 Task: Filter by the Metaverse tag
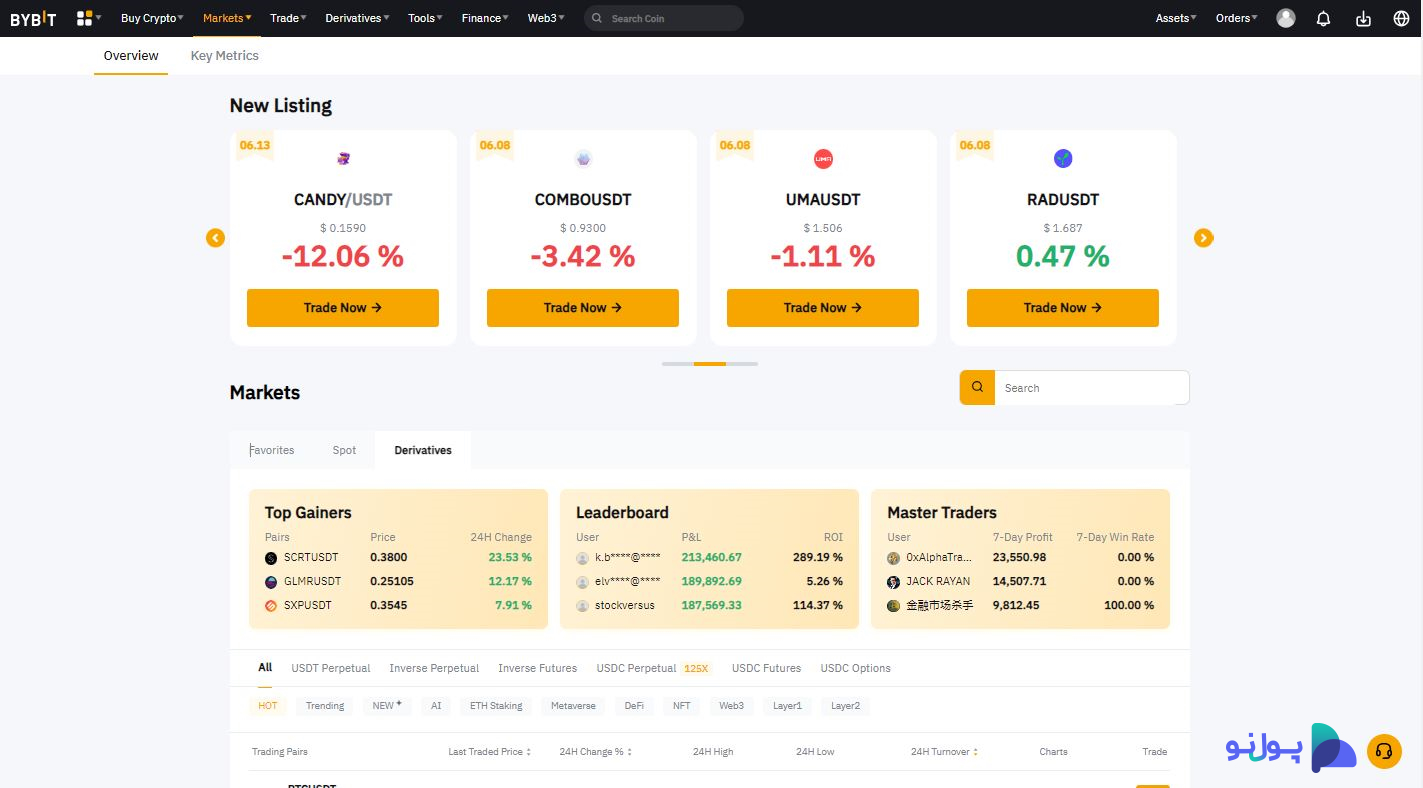573,706
